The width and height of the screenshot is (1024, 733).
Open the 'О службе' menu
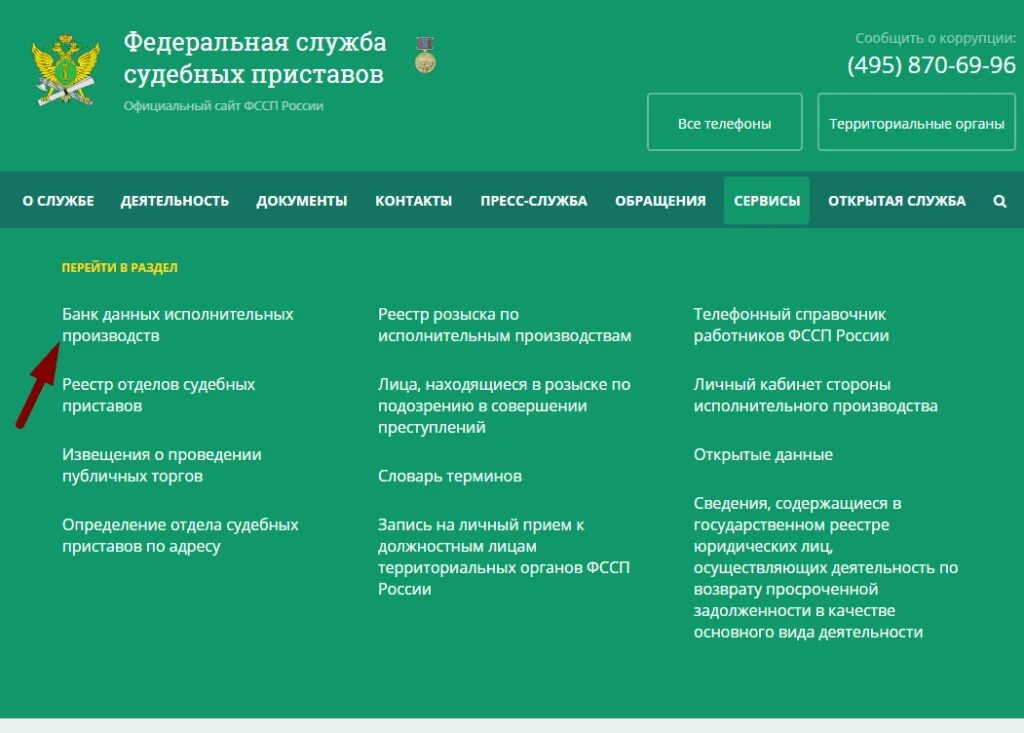coord(58,201)
